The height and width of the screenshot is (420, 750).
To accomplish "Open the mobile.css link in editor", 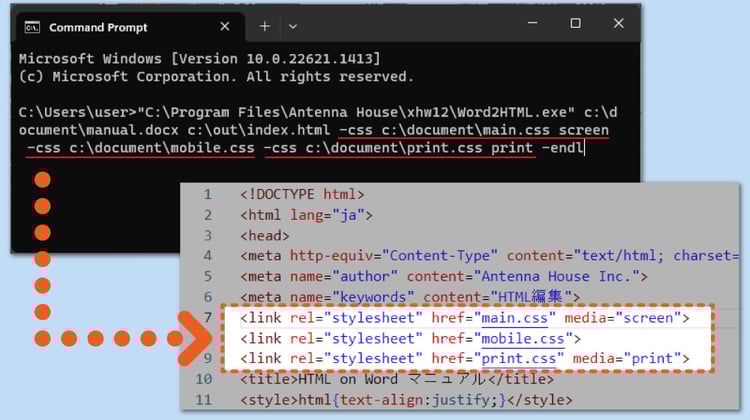I will (x=522, y=338).
